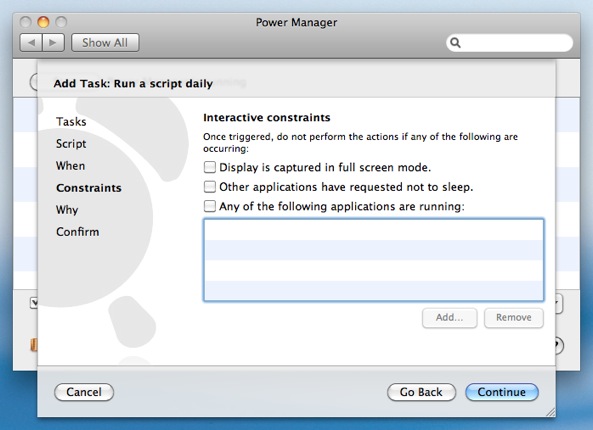The width and height of the screenshot is (593, 430).
Task: Go forward with the toolbar right arrow
Action: coord(53,43)
